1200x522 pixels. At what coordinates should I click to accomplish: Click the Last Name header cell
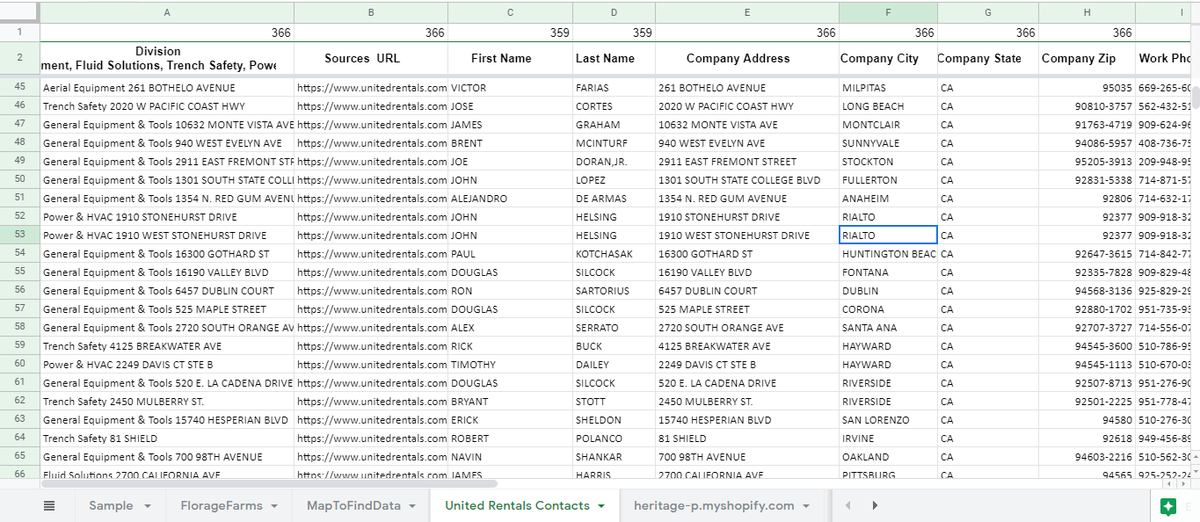pyautogui.click(x=613, y=59)
